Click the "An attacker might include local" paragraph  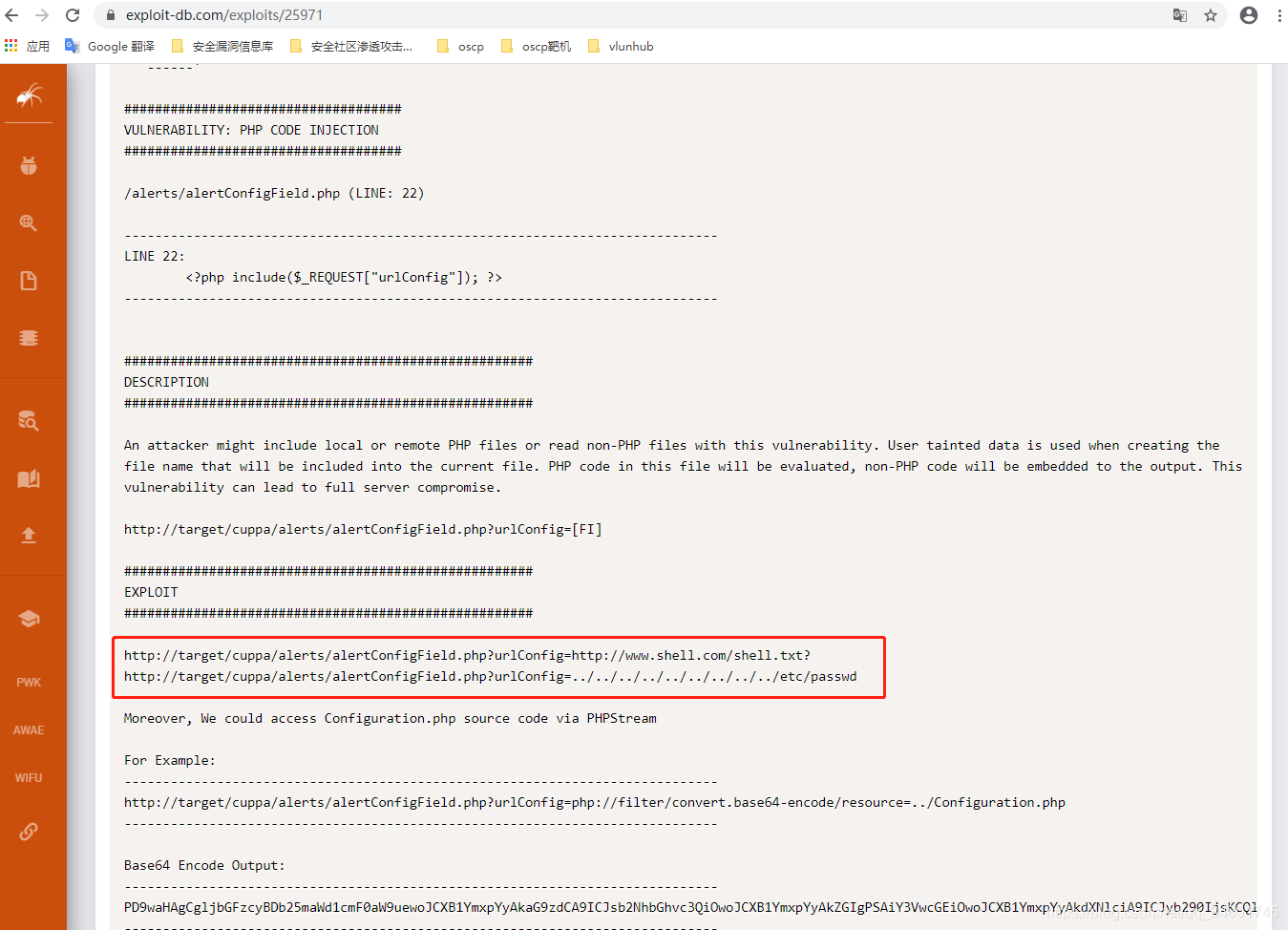coord(683,466)
